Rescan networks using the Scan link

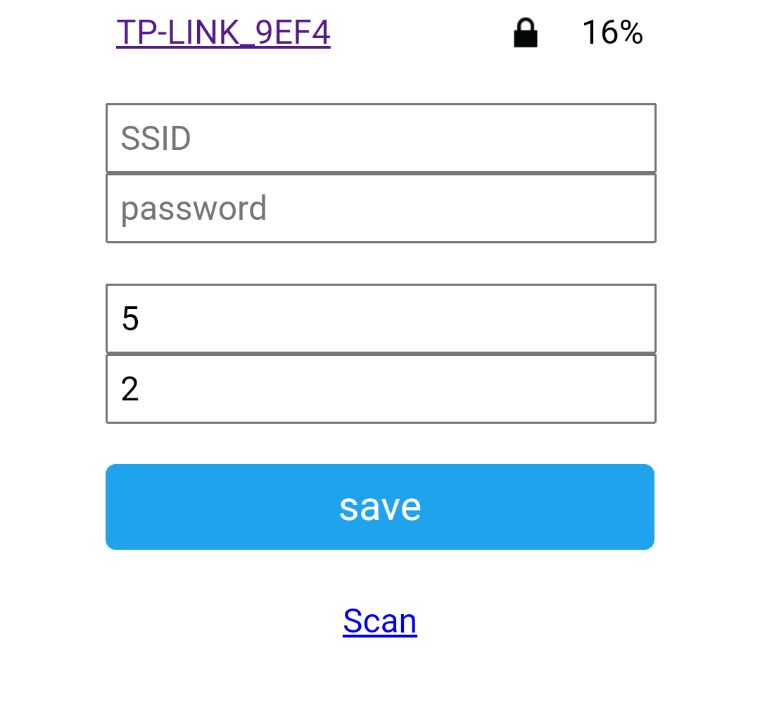(379, 621)
